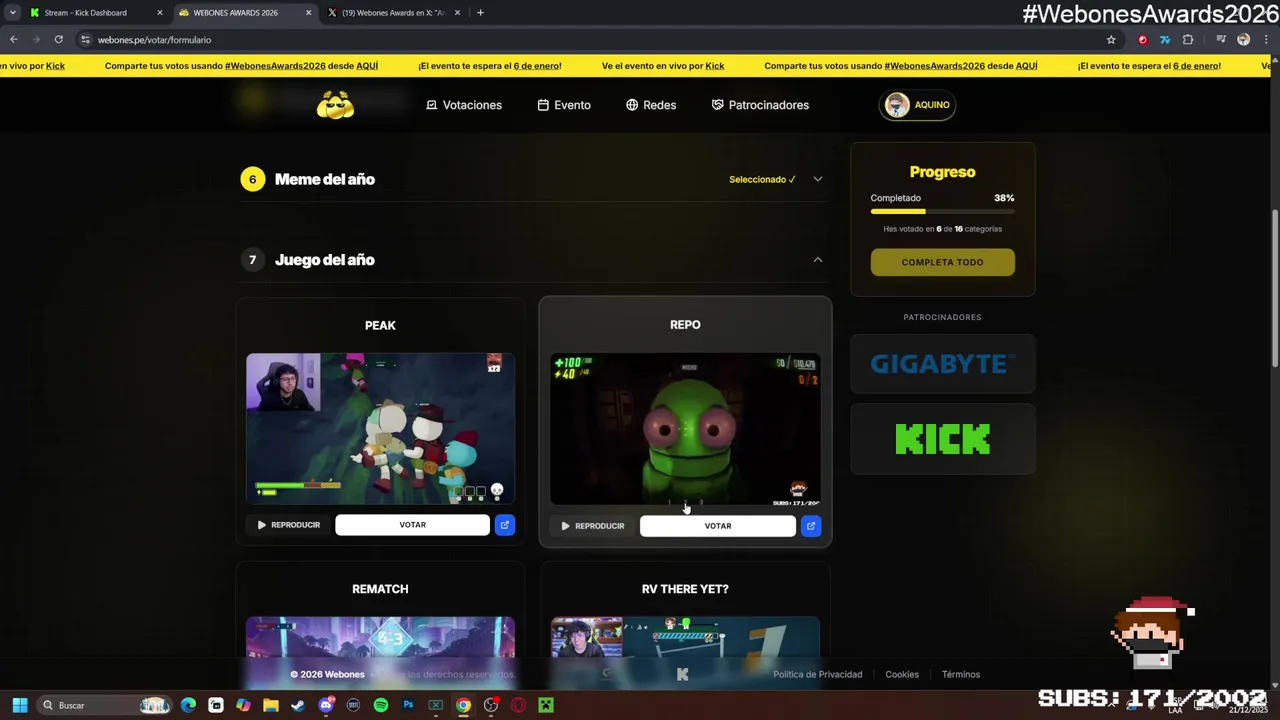Vote for REPO with the VOTAR button
Screen dimensions: 1280x720
tap(717, 526)
